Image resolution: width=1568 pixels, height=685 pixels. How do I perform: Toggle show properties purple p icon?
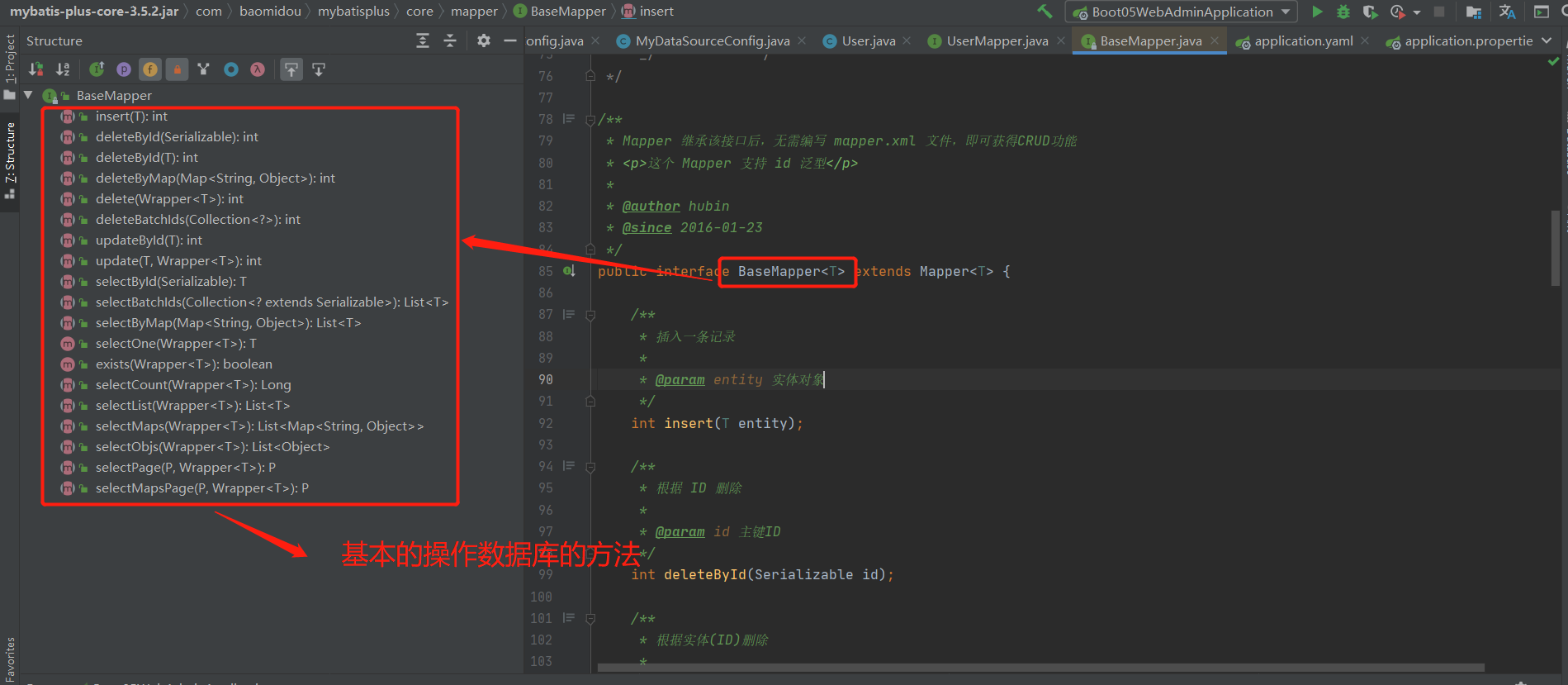(x=124, y=69)
